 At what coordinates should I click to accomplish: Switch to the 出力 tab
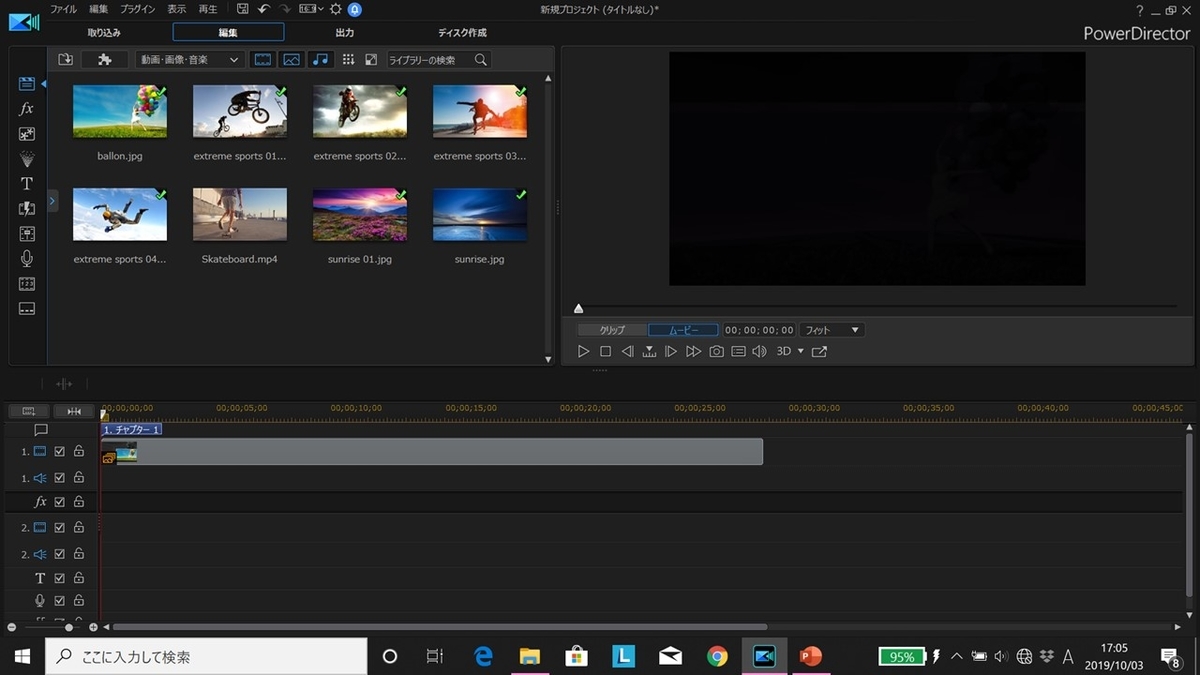pos(344,33)
